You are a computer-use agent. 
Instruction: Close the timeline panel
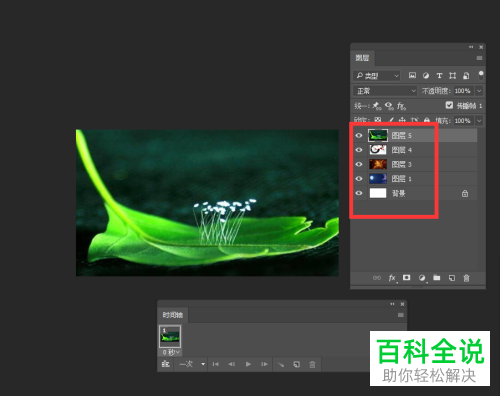coord(402,304)
